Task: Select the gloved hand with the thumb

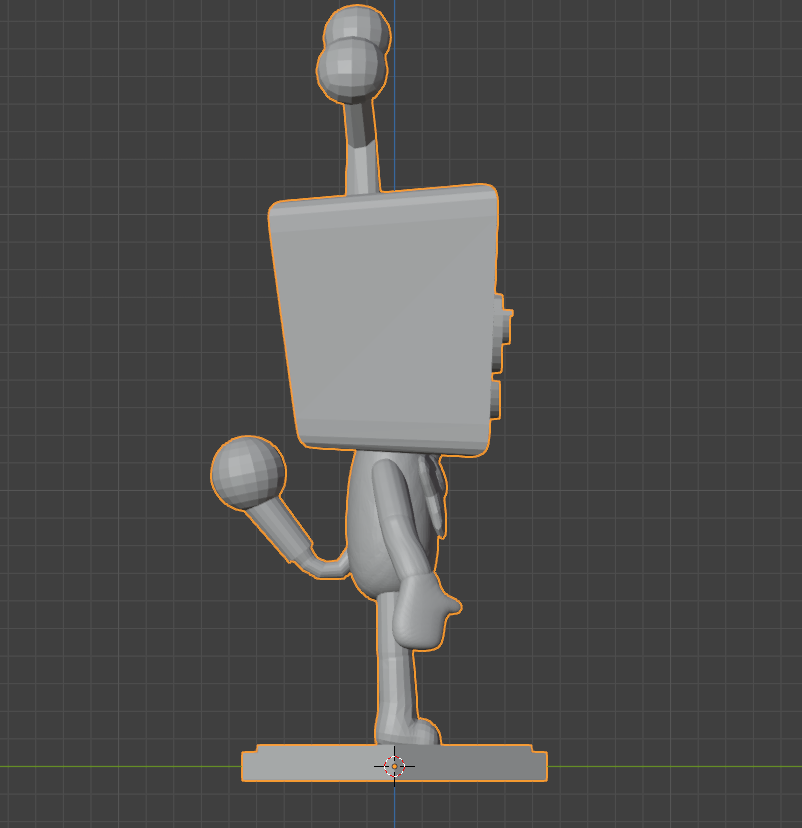Action: pos(421,610)
